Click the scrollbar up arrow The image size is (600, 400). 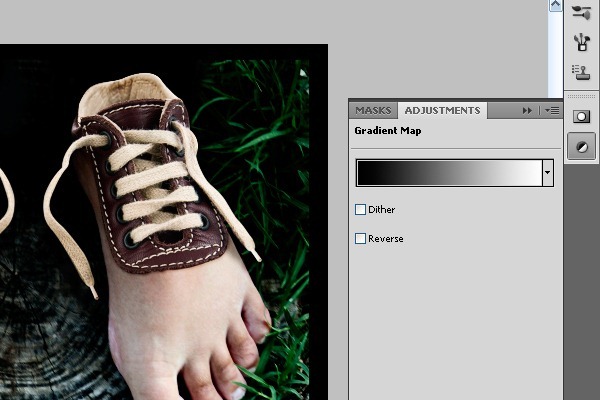(555, 6)
